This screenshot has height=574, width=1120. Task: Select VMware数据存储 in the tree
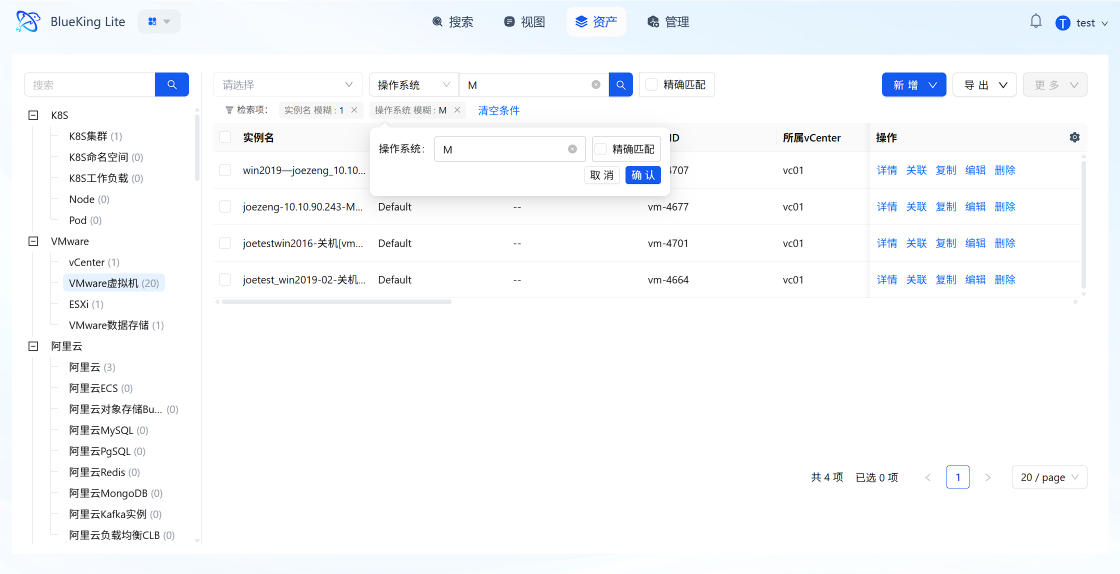pos(116,326)
